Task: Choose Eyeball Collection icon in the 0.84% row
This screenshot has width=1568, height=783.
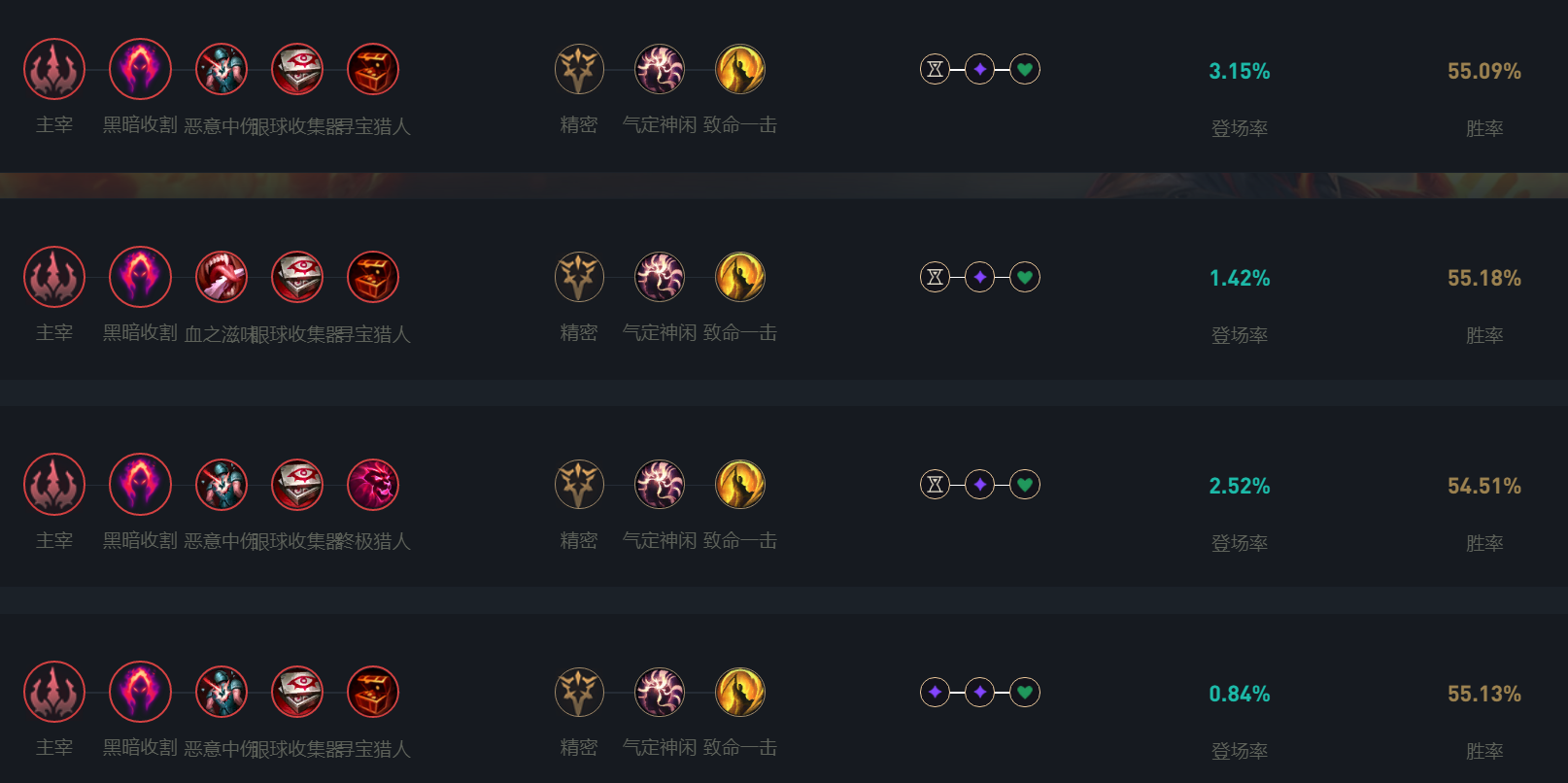Action: coord(297,692)
